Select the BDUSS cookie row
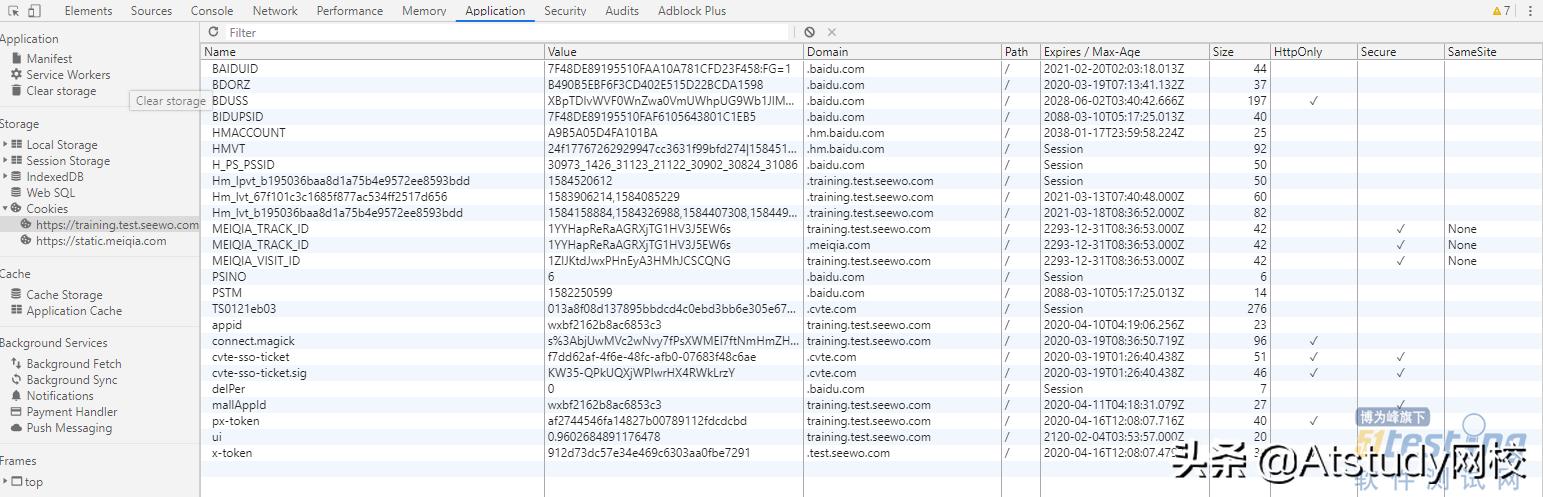The height and width of the screenshot is (497, 1543). (871, 101)
